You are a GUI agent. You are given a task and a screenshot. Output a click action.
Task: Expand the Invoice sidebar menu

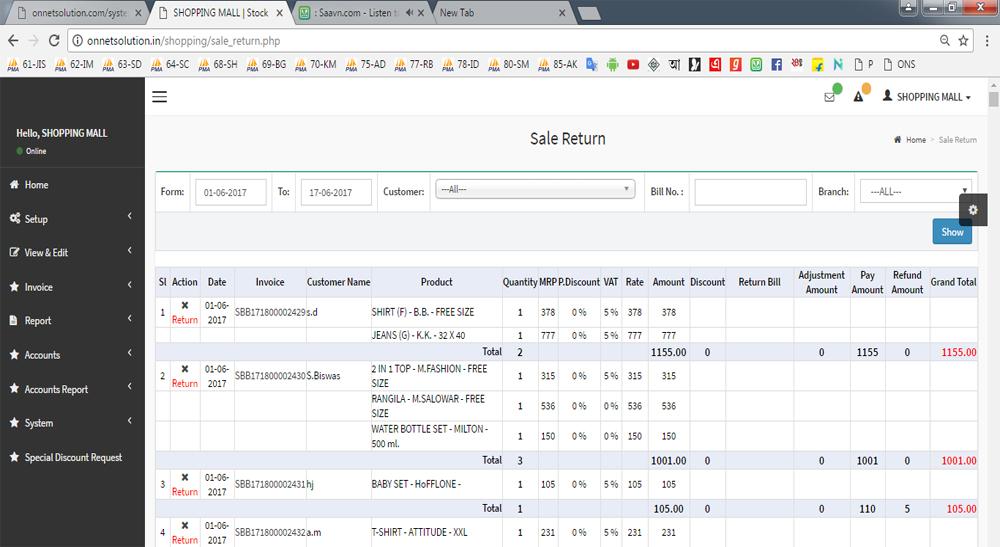72,287
